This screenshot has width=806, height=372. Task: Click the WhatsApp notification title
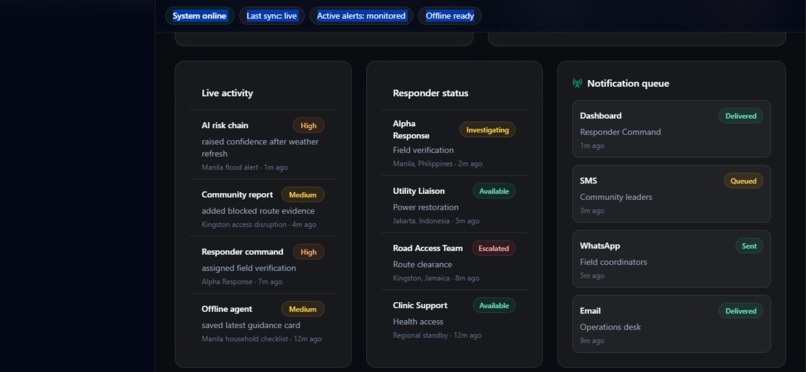[600, 246]
